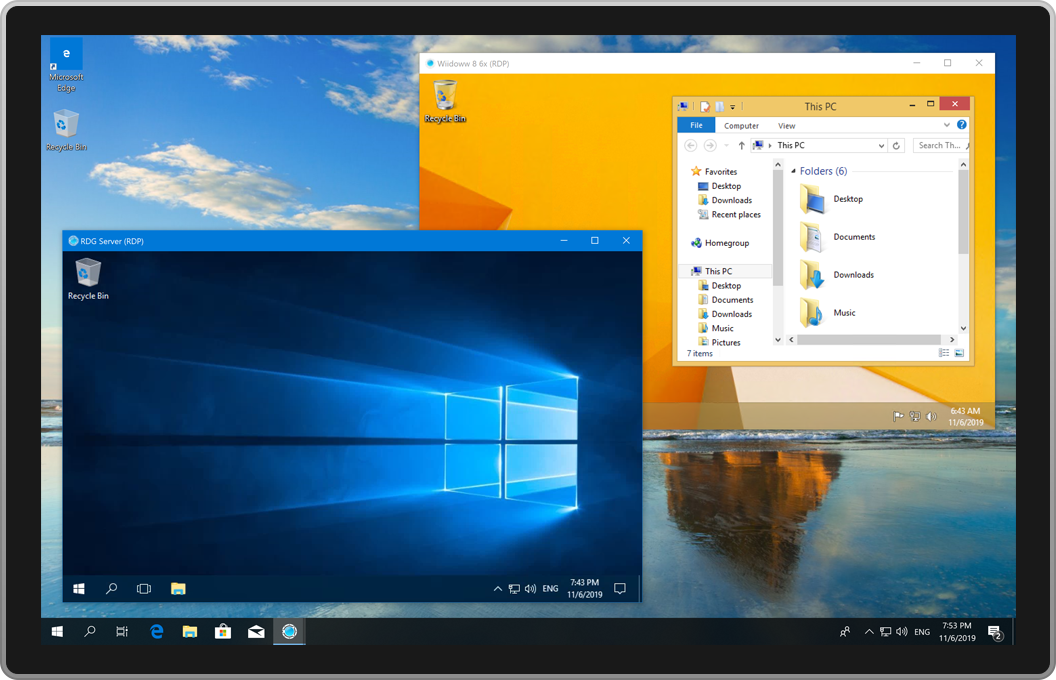Click inside the Search This PC box
The image size is (1056, 680).
tap(938, 144)
